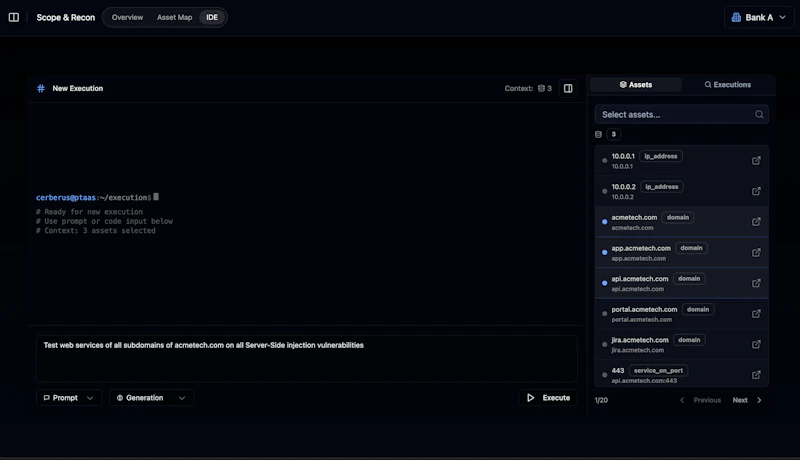Deselect the acmetech.com asset dot

(x=605, y=222)
